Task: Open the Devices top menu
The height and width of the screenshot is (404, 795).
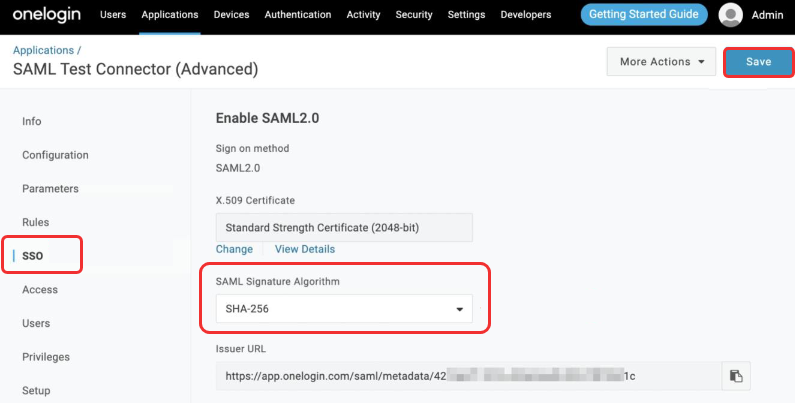Action: pos(232,15)
